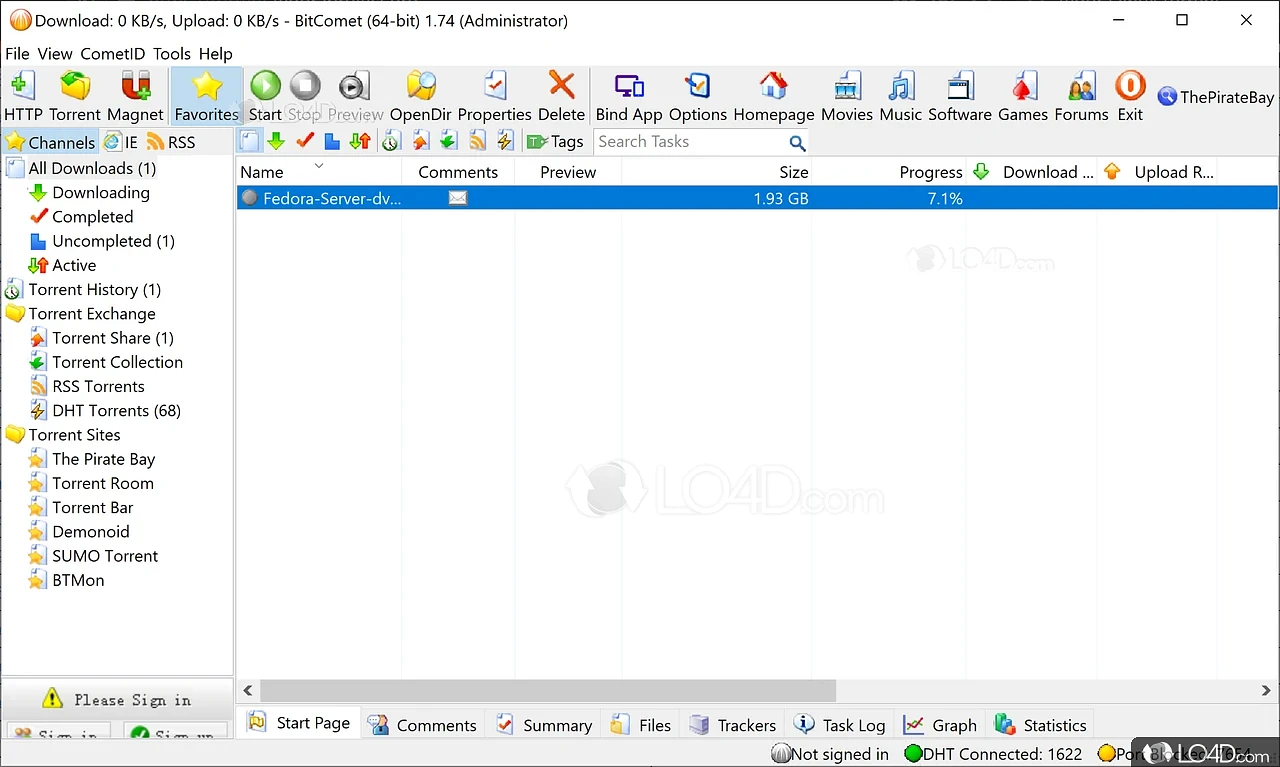Select Torrent History (1) item
This screenshot has width=1280, height=767.
click(x=95, y=289)
